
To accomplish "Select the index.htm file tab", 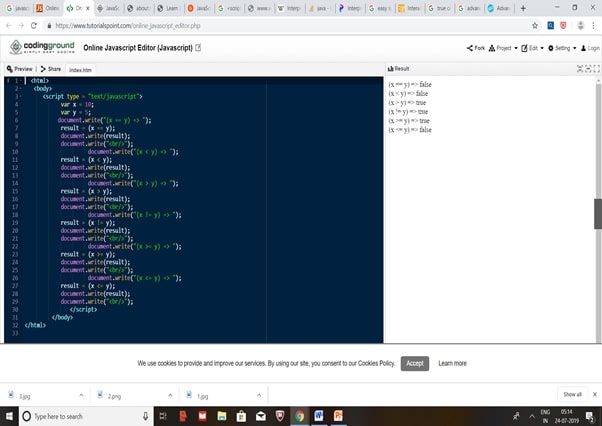I will coord(80,70).
